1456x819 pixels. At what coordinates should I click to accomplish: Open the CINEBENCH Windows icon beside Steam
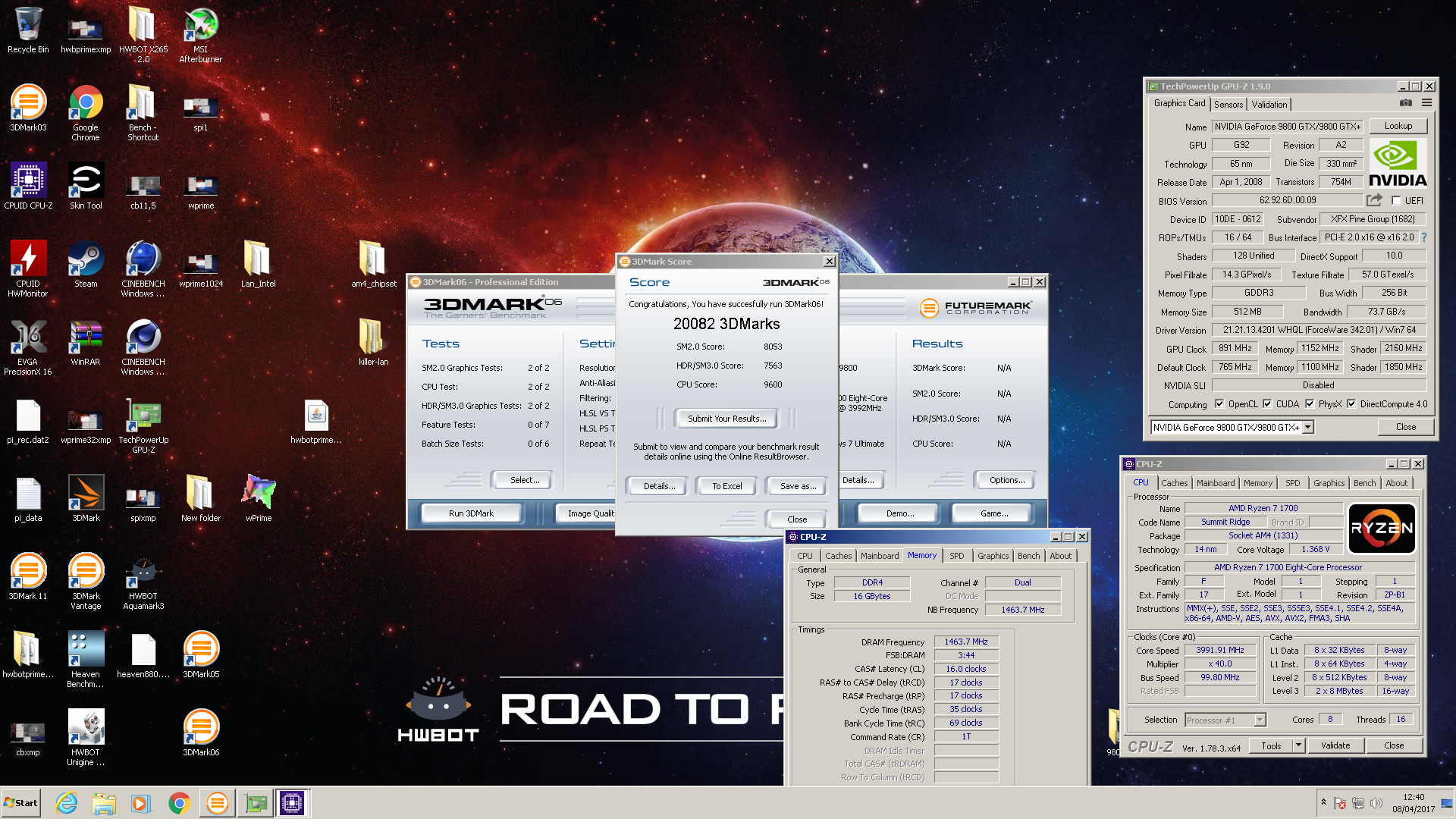click(x=143, y=269)
